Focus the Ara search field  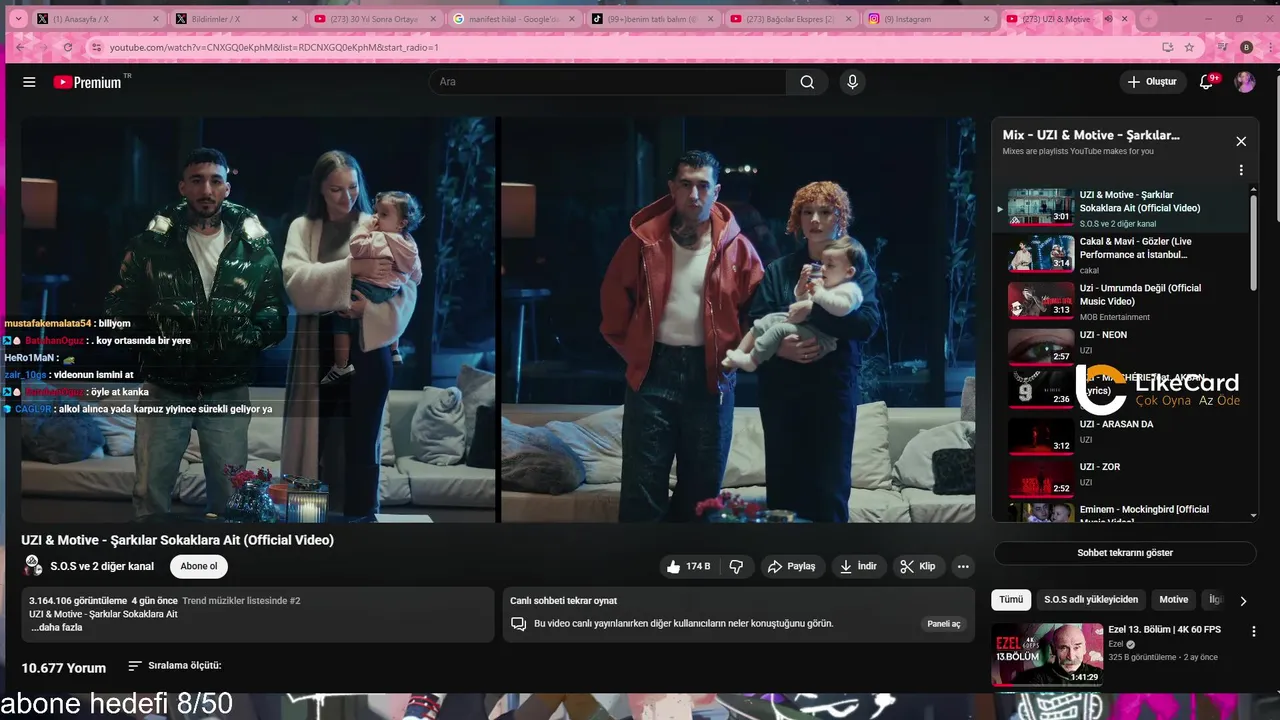pos(607,82)
